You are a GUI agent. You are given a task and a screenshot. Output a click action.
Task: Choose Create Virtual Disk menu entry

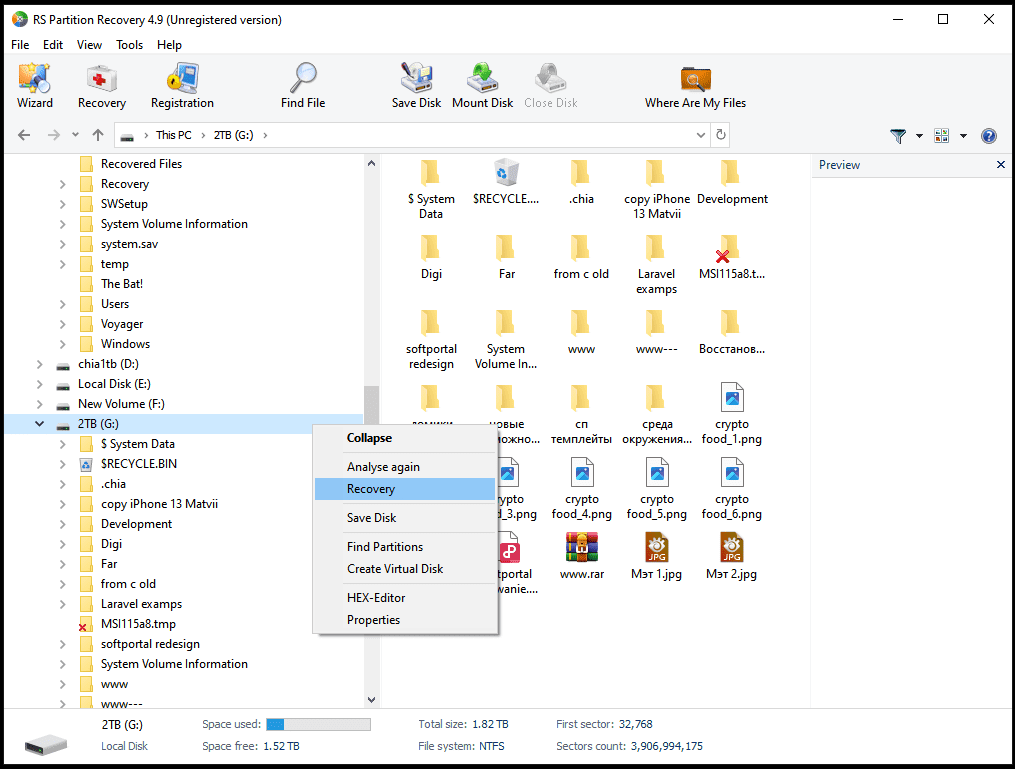(405, 569)
